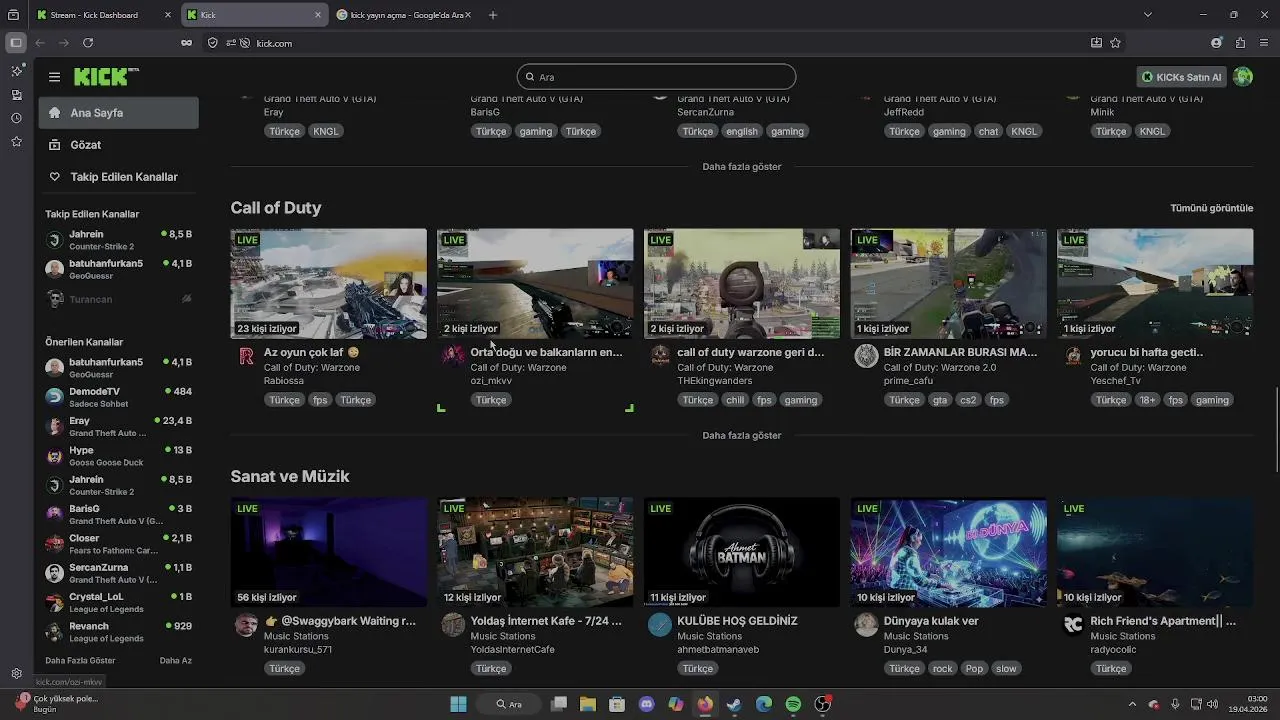
Task: Close the active Kick tab
Action: (318, 15)
